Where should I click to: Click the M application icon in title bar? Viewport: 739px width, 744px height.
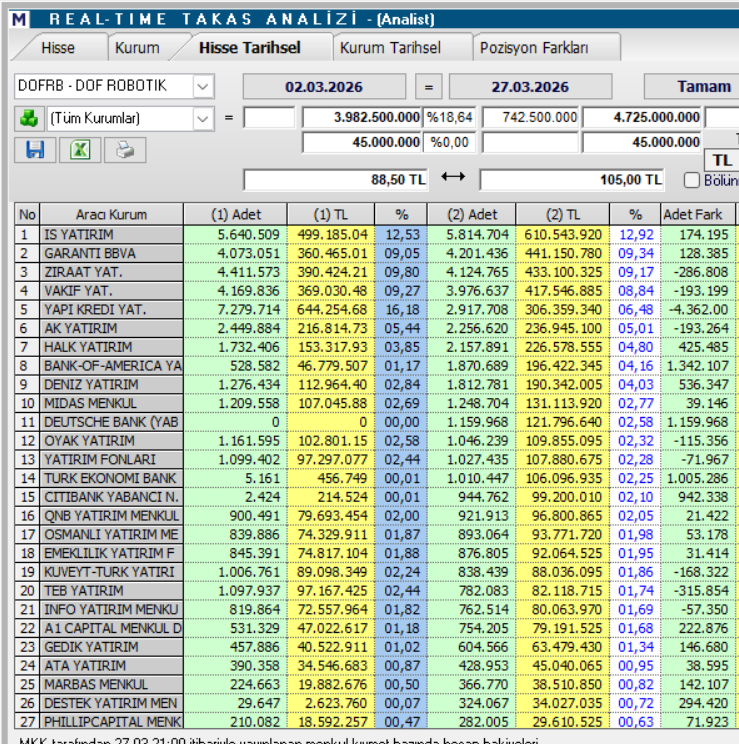tap(19, 19)
